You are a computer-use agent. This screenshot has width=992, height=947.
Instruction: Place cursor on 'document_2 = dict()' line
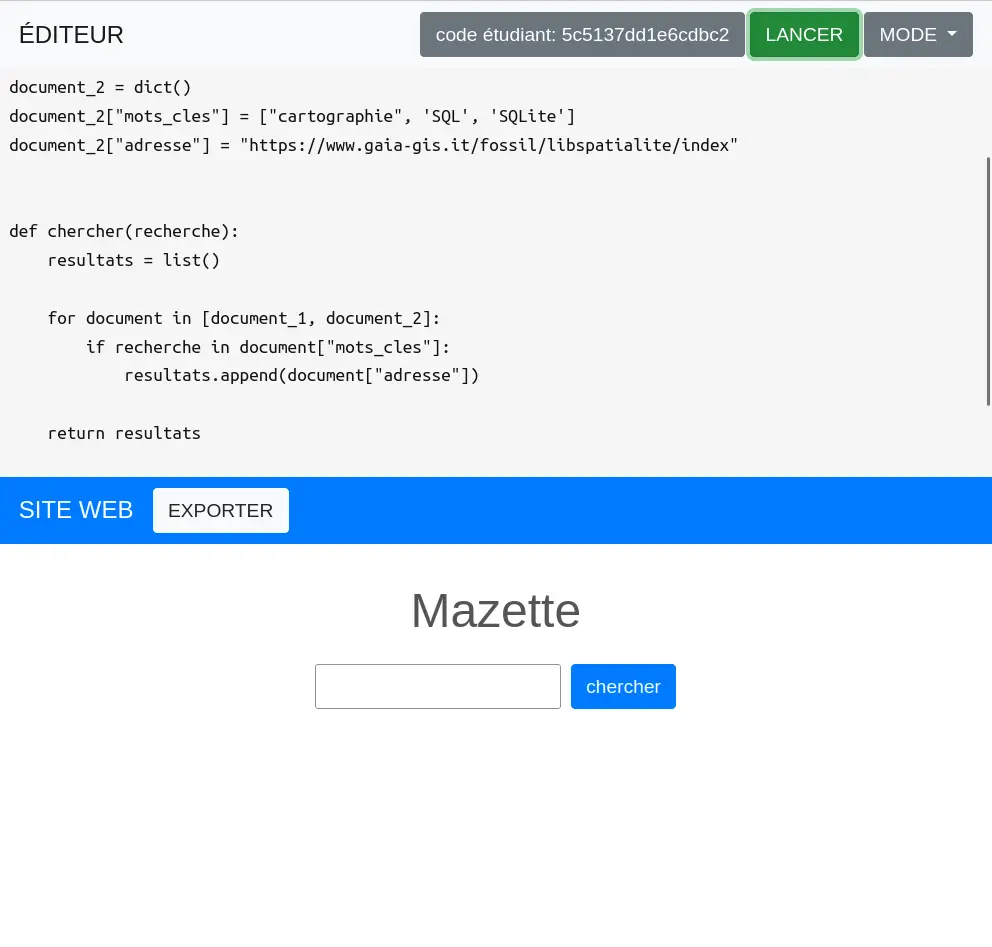[100, 87]
